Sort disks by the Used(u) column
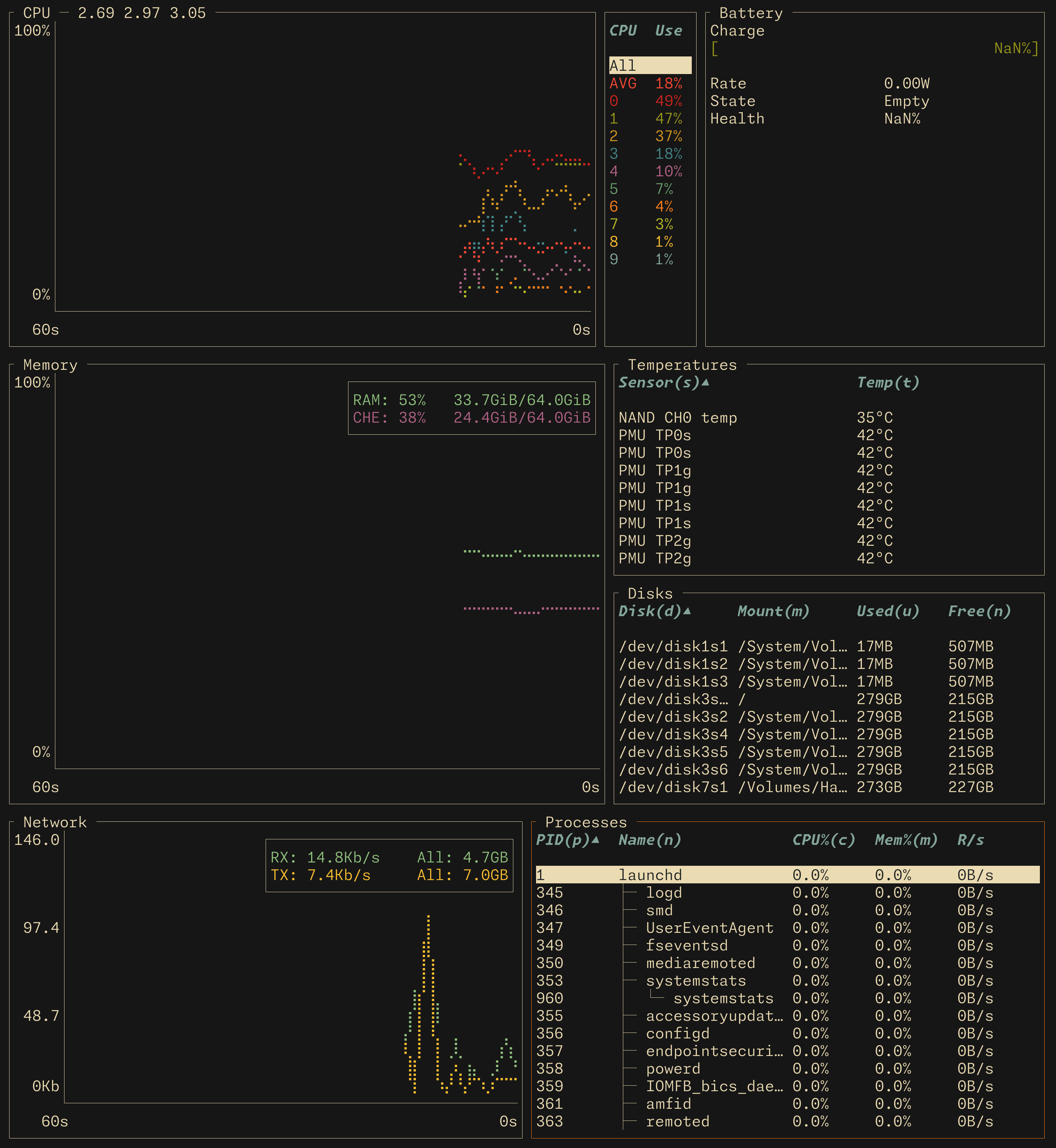 (x=887, y=611)
